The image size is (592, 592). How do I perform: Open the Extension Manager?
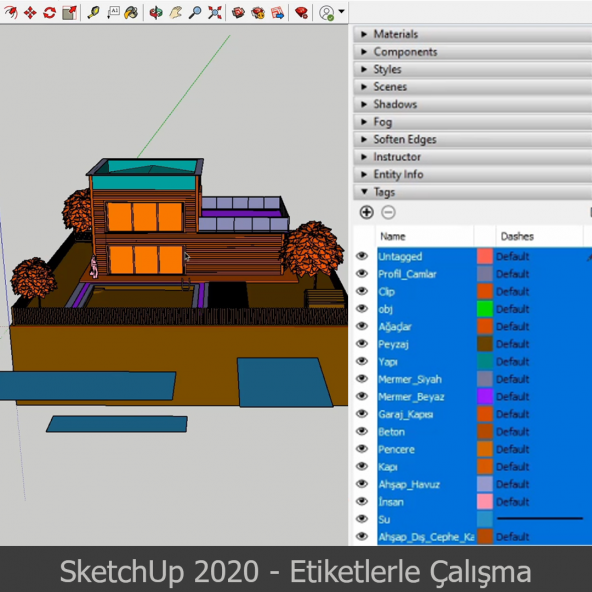point(301,13)
